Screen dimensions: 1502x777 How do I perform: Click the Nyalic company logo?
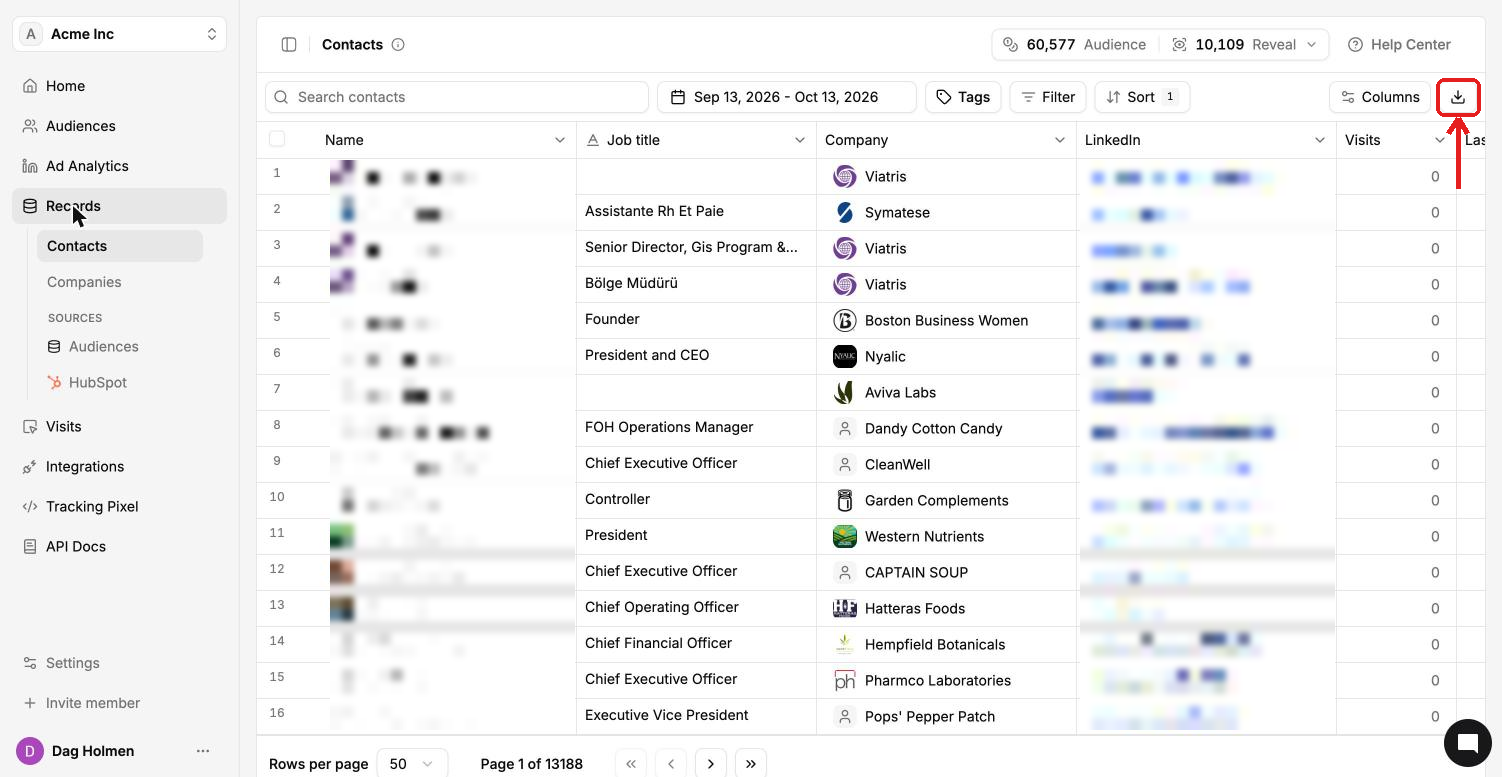pyautogui.click(x=845, y=357)
